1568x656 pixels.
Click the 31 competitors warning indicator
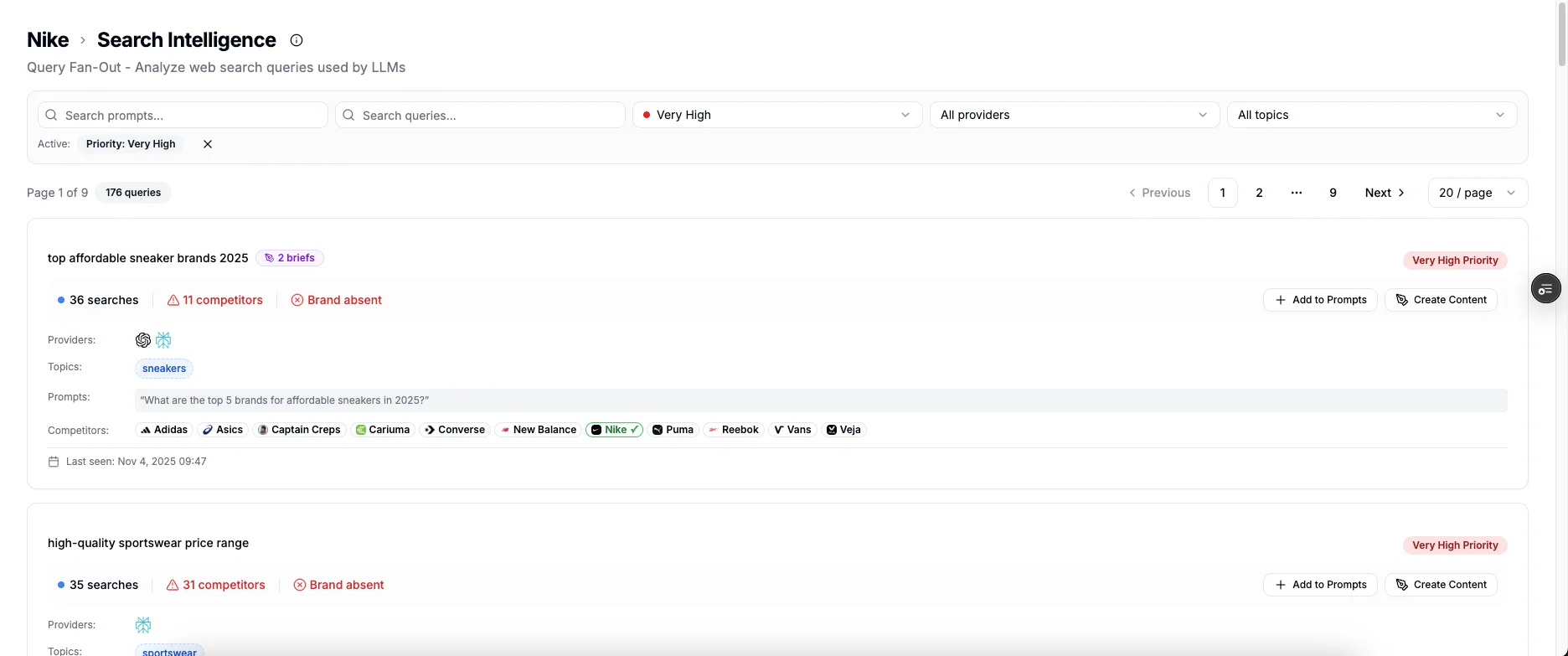pos(216,585)
